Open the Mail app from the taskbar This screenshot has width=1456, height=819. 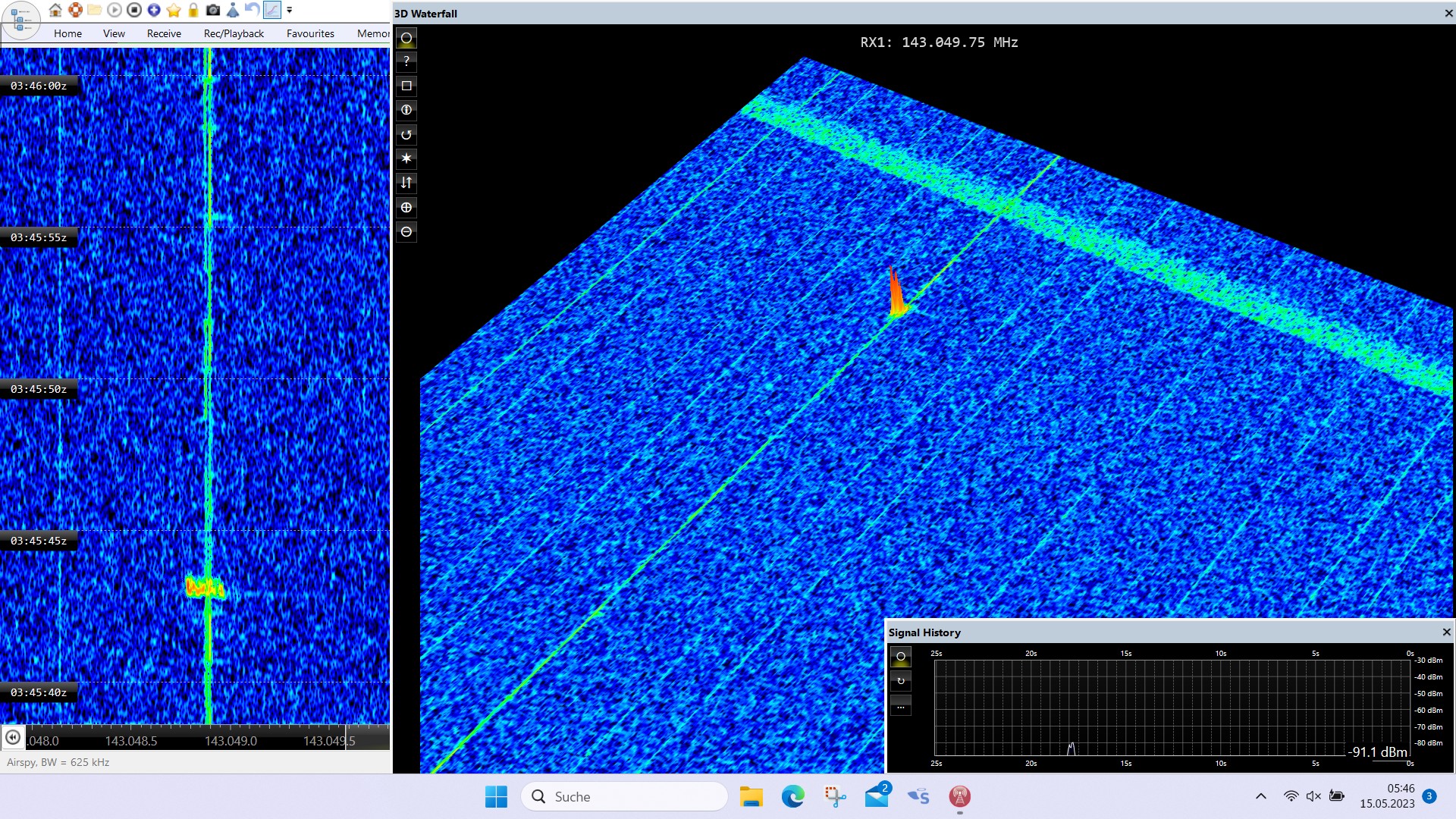(x=877, y=796)
